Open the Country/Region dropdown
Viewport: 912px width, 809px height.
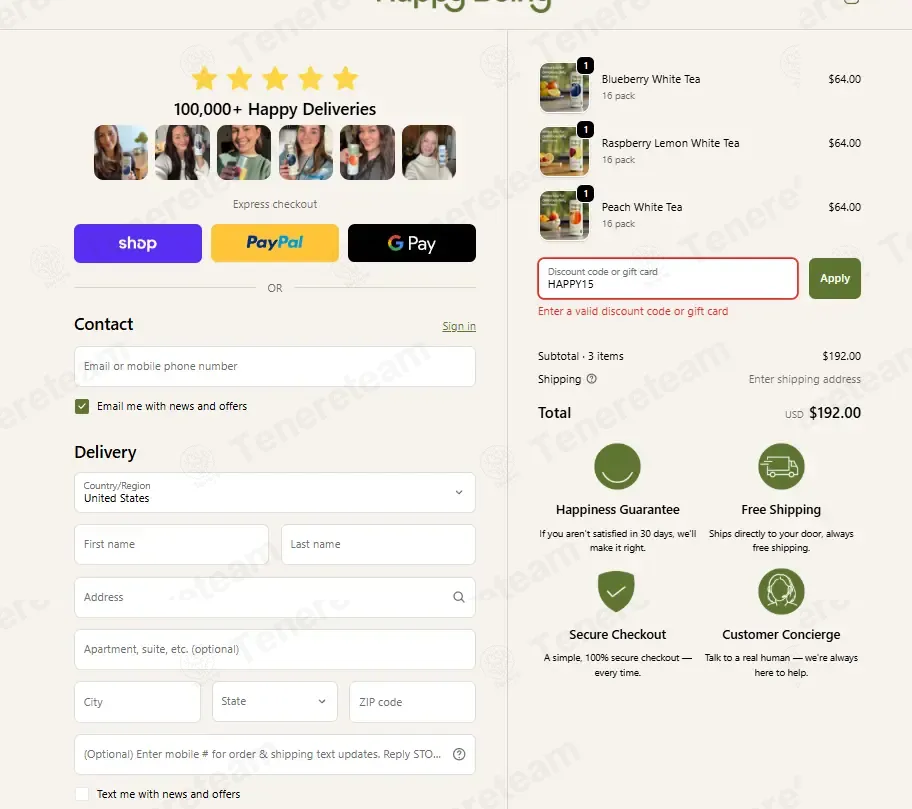click(x=275, y=493)
